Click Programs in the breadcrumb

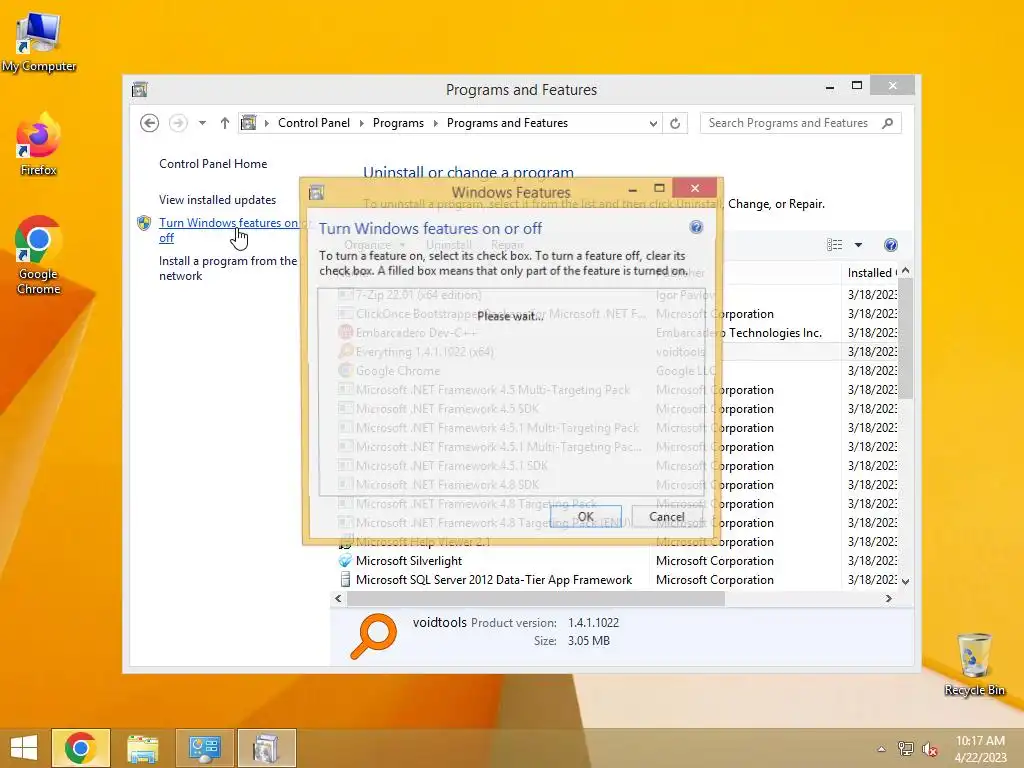pos(398,123)
